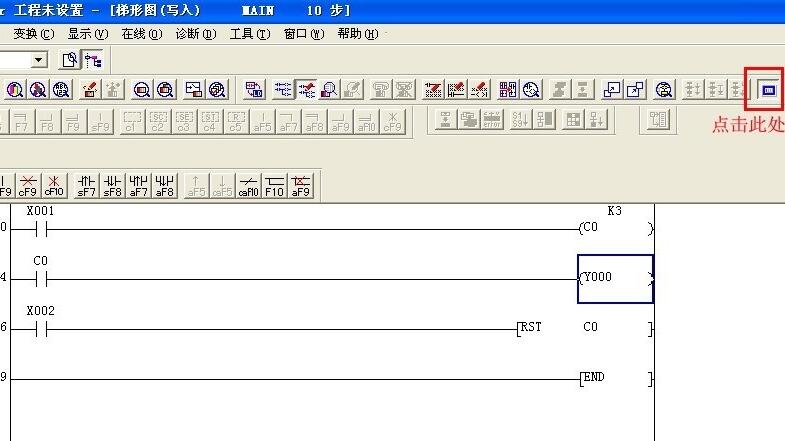Click the F10 draw line icon
The height and width of the screenshot is (441, 785).
point(275,185)
